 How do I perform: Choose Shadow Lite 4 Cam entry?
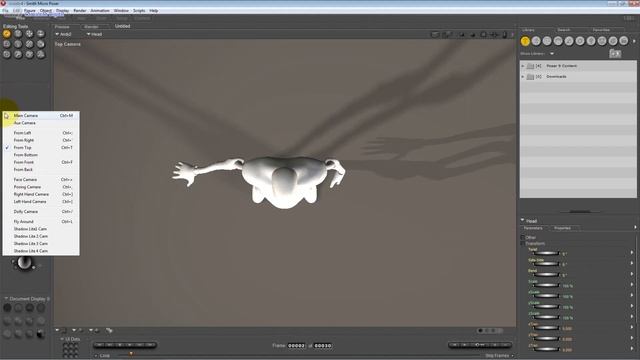pos(41,251)
